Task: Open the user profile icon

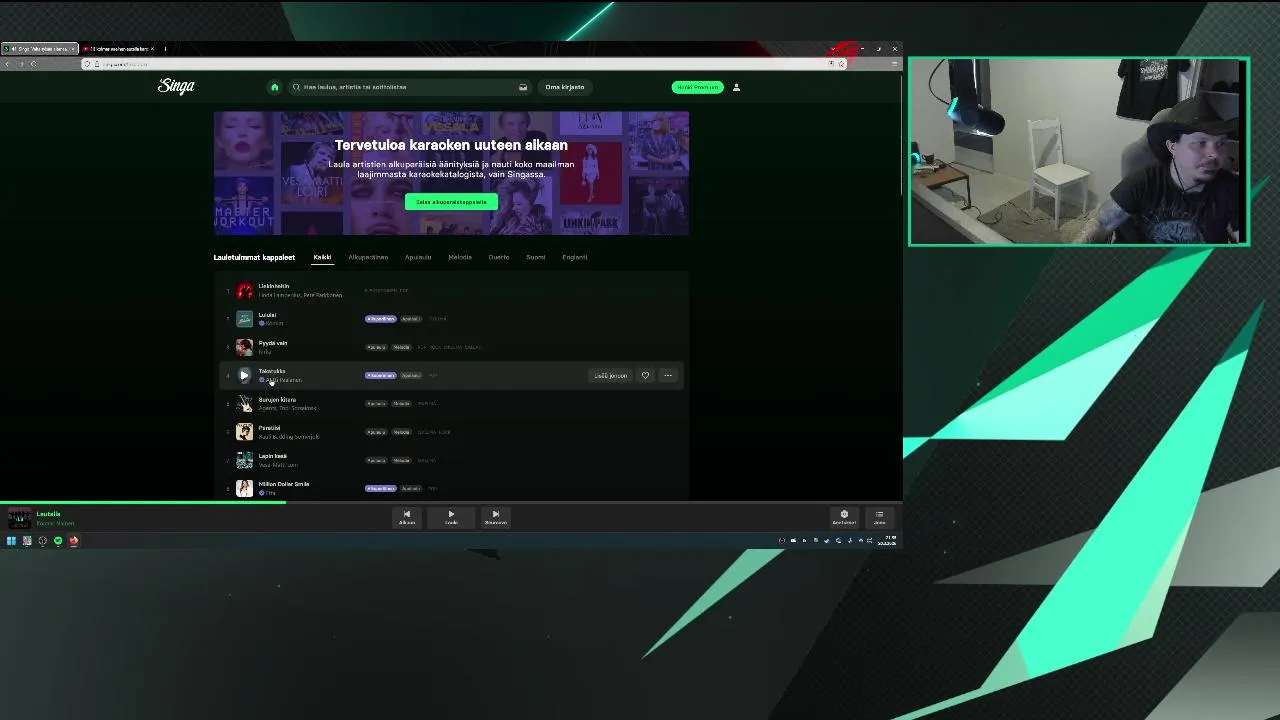Action: (x=736, y=87)
